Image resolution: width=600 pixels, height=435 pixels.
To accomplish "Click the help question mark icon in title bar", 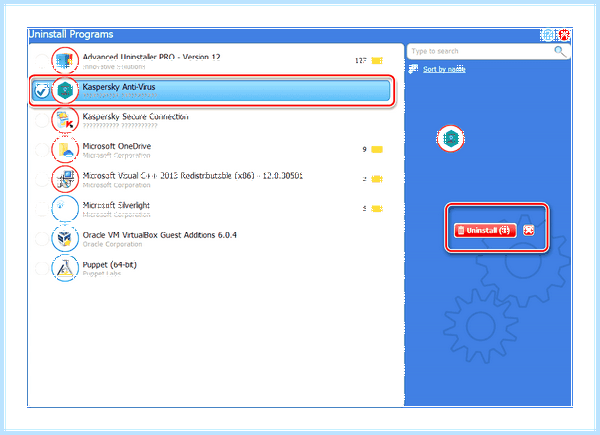I will point(548,35).
